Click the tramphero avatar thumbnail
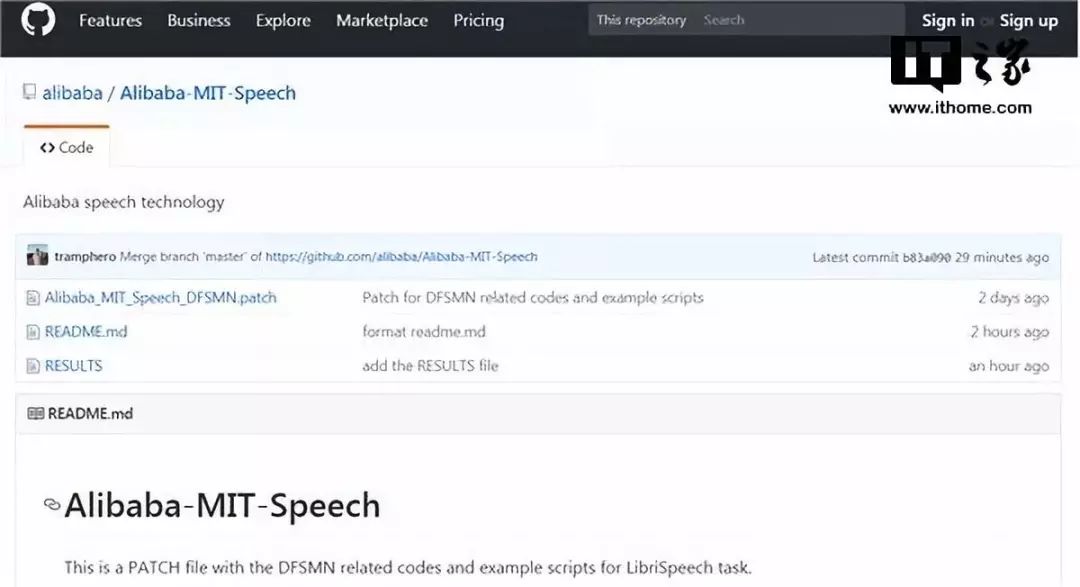Viewport: 1080px width, 587px height. pyautogui.click(x=37, y=256)
